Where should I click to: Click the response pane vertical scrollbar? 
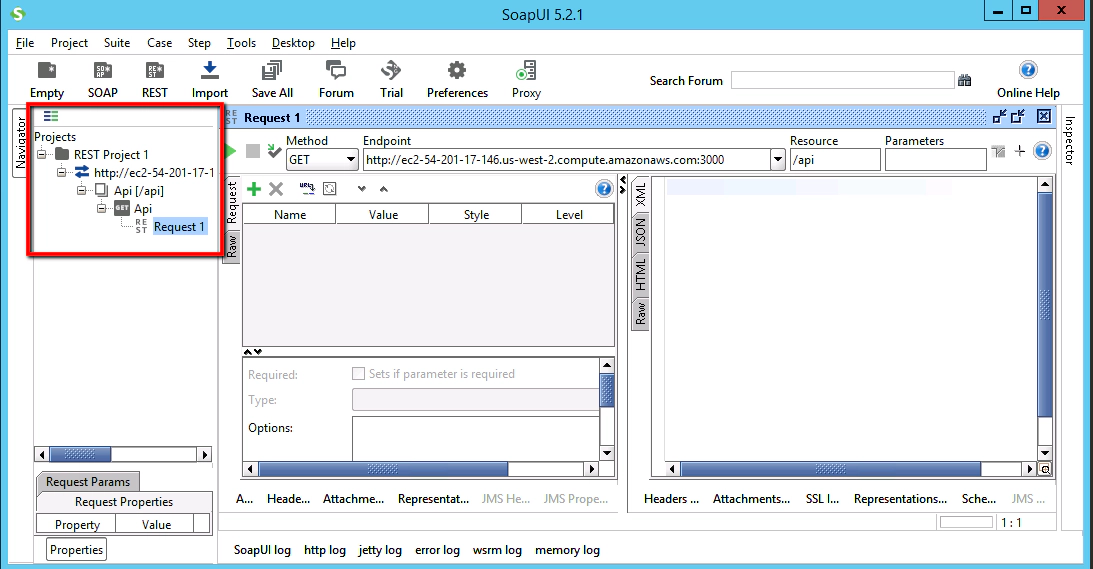point(1044,304)
